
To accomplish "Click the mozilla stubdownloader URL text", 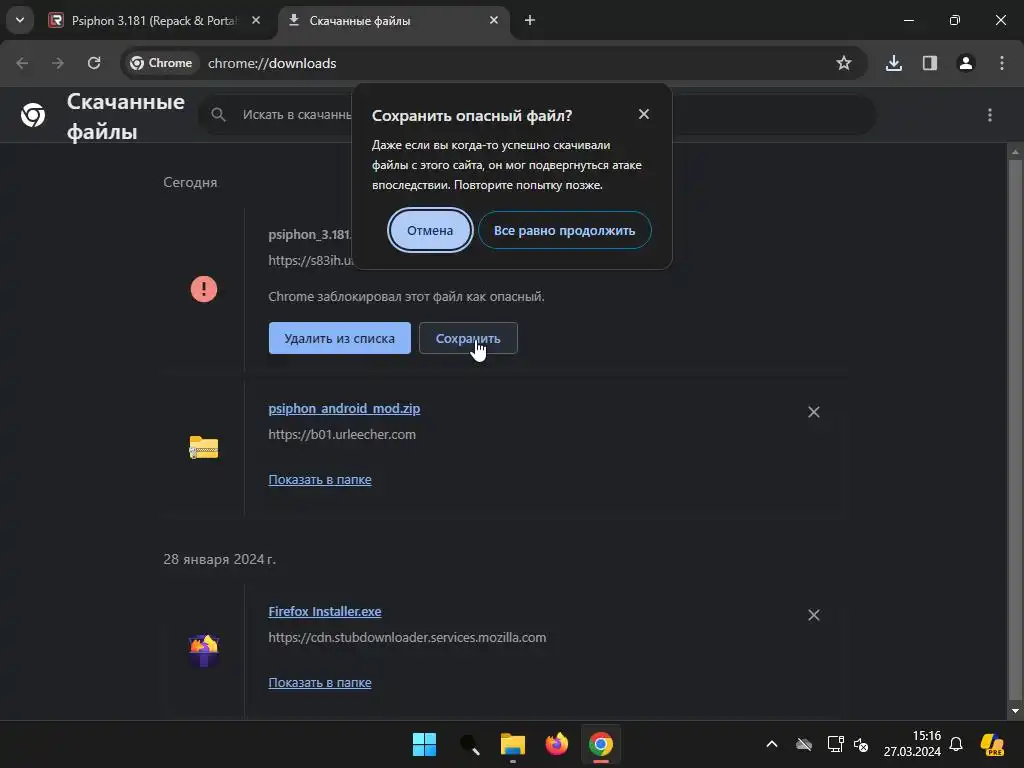I will pos(408,637).
